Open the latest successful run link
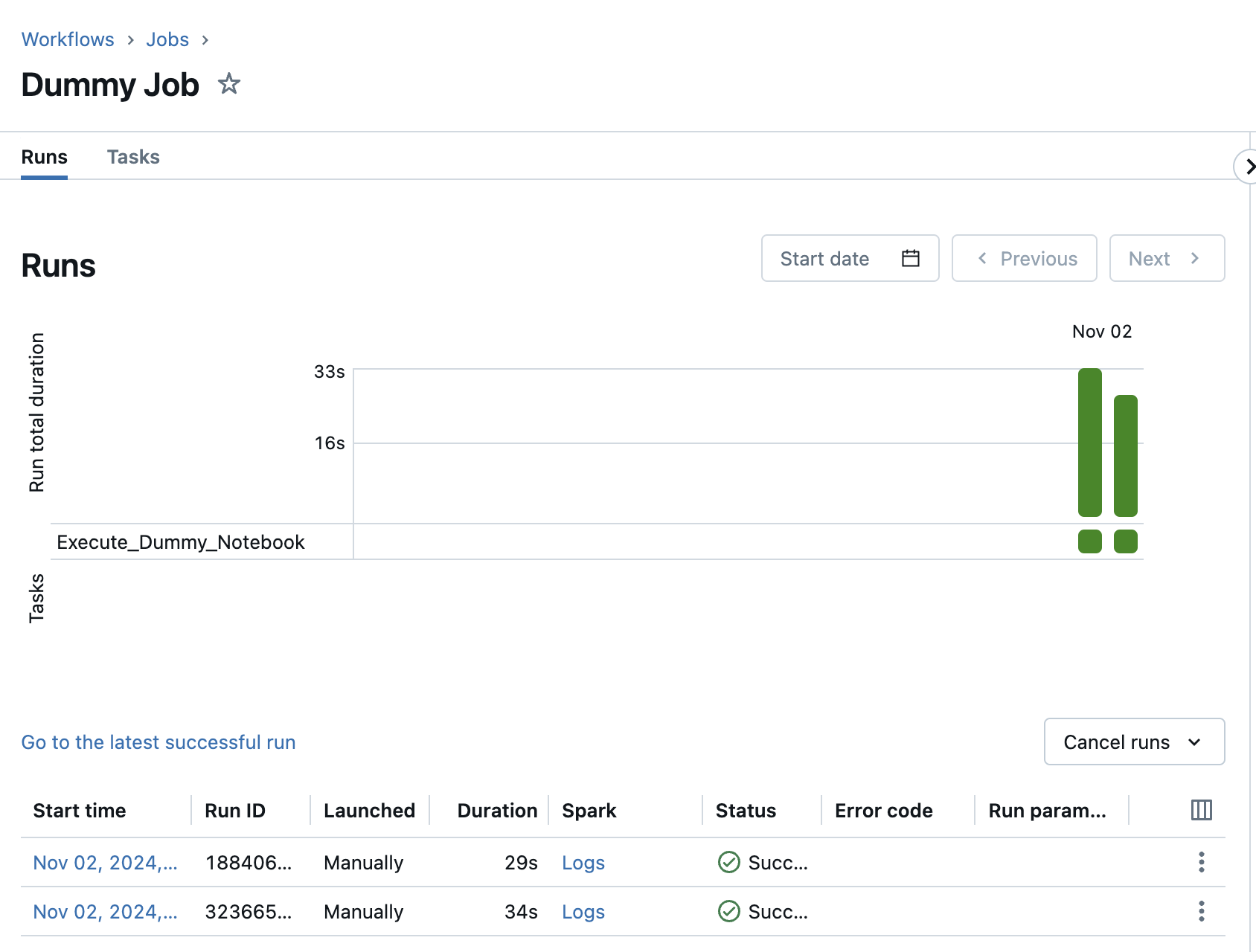Viewport: 1256px width, 952px height. tap(158, 742)
